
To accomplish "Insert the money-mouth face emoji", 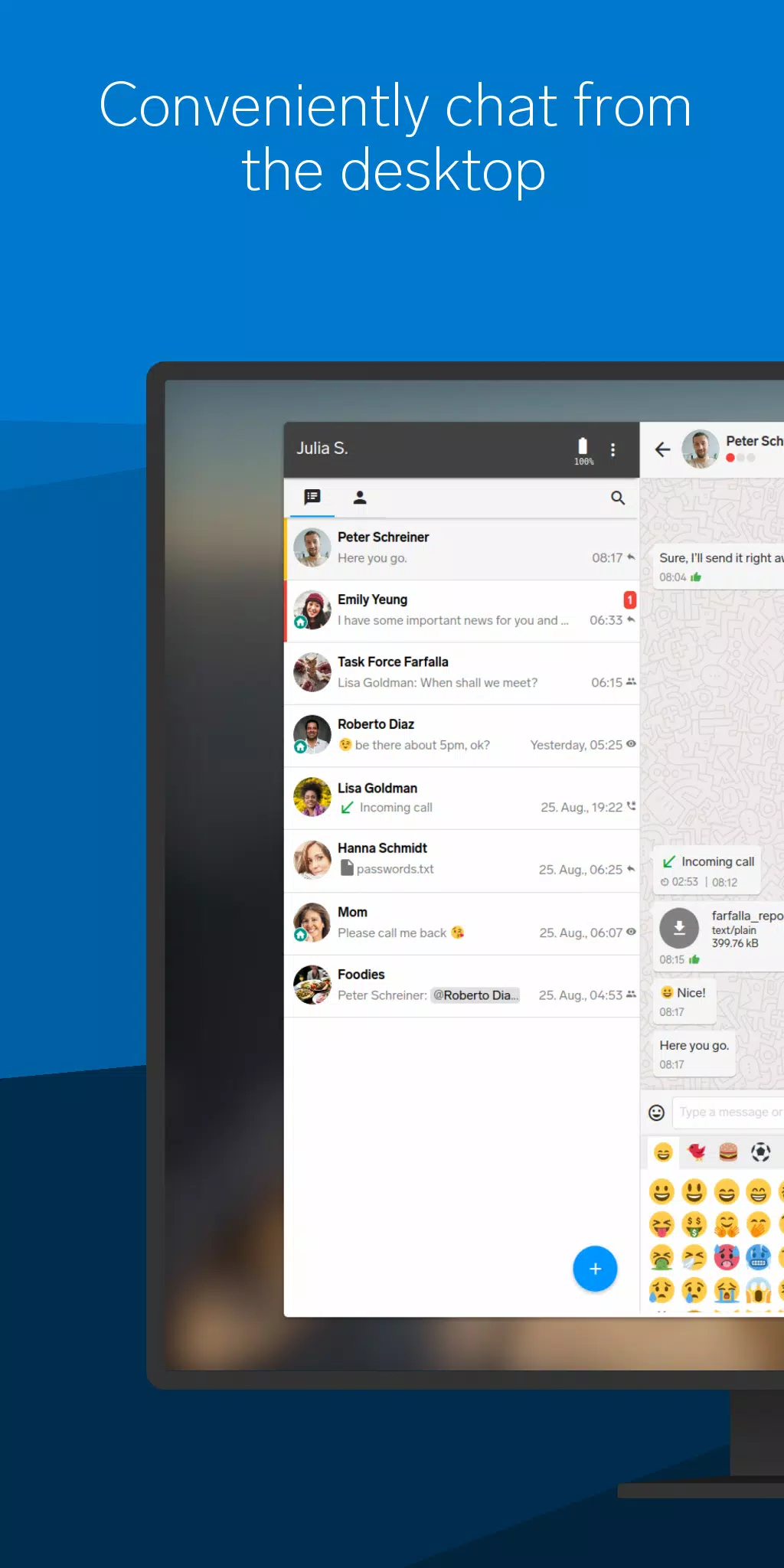I will (x=694, y=1225).
